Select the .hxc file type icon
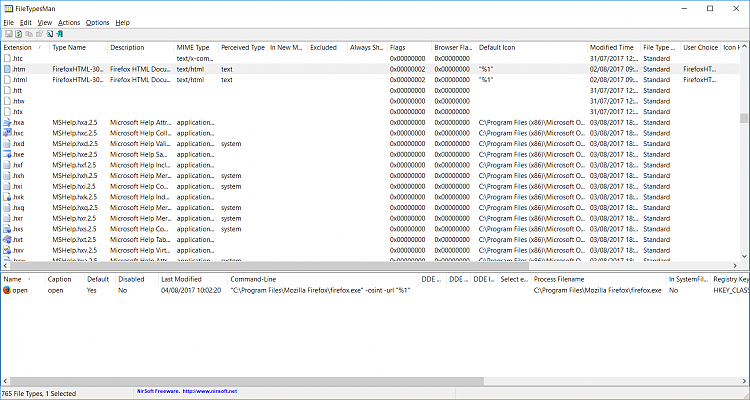 [x=8, y=133]
